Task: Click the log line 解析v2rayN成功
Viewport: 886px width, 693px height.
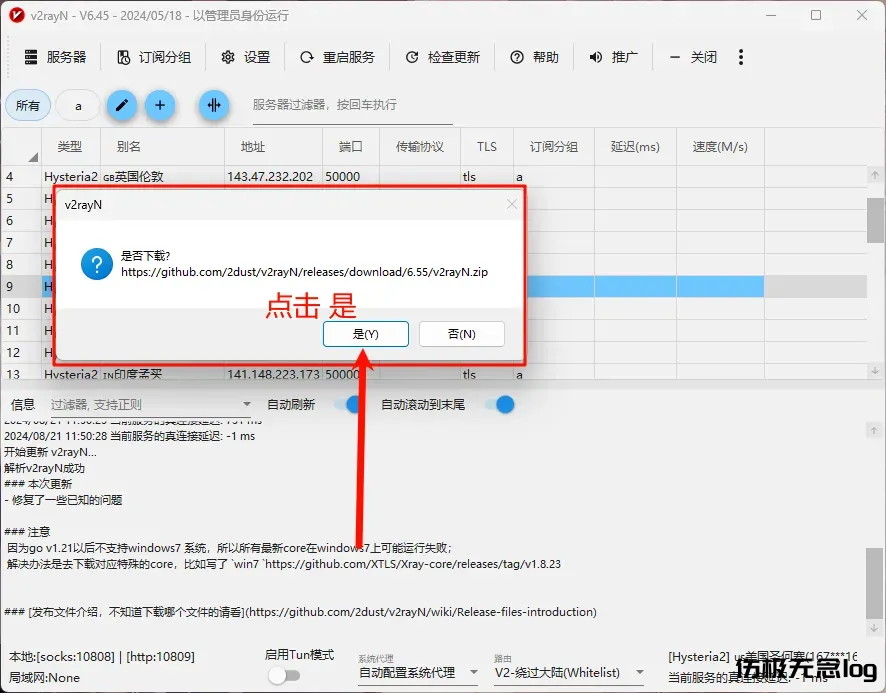Action: tap(45, 468)
